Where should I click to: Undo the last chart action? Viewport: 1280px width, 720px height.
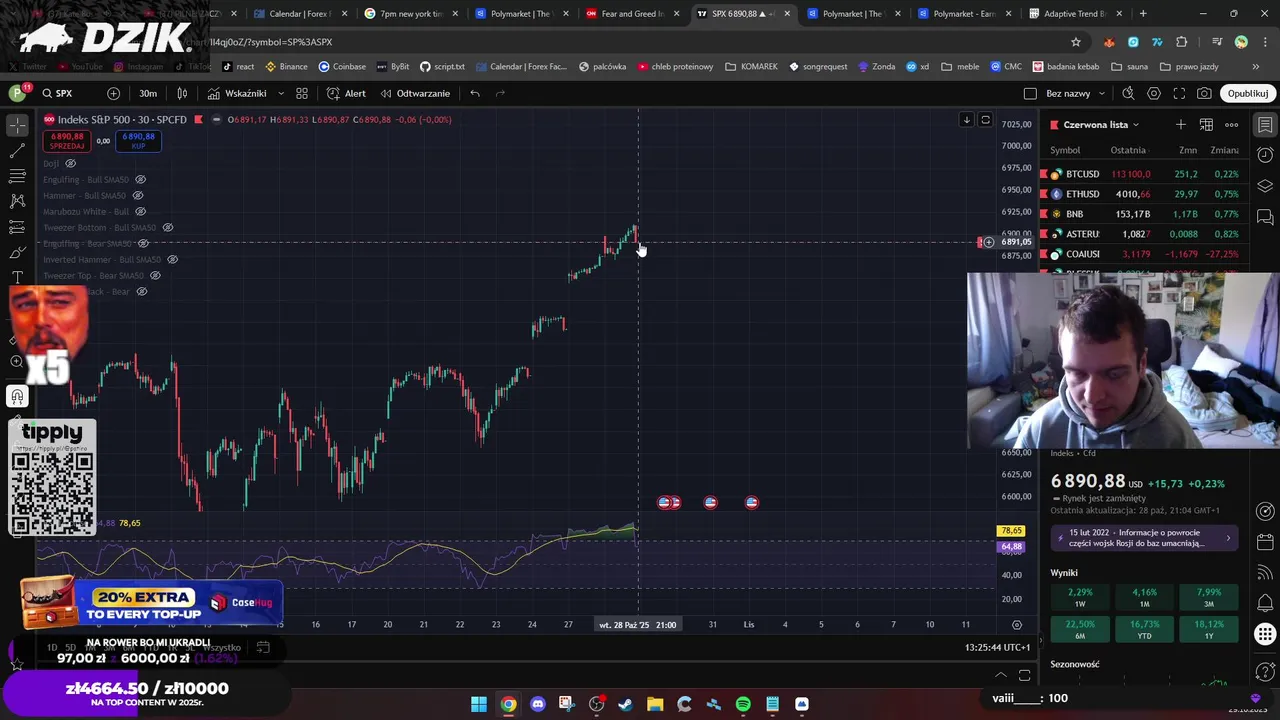[x=475, y=93]
